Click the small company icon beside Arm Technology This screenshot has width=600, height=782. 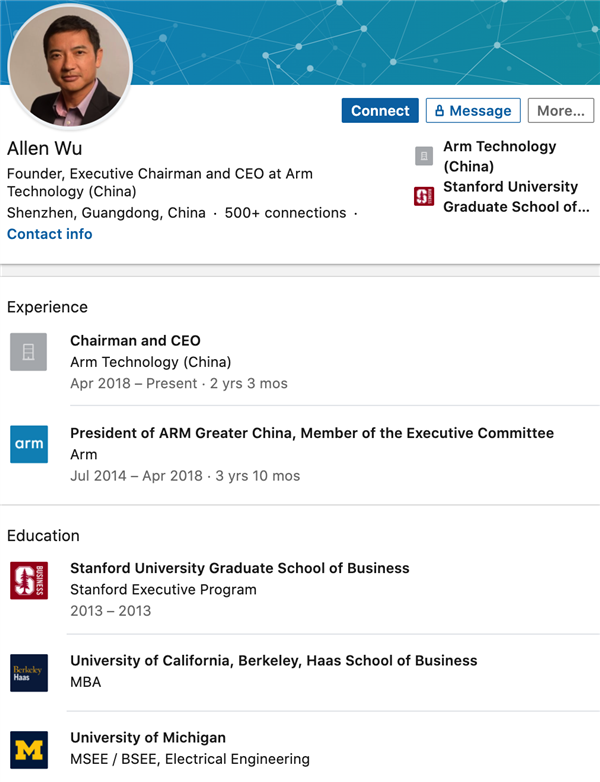coord(424,156)
